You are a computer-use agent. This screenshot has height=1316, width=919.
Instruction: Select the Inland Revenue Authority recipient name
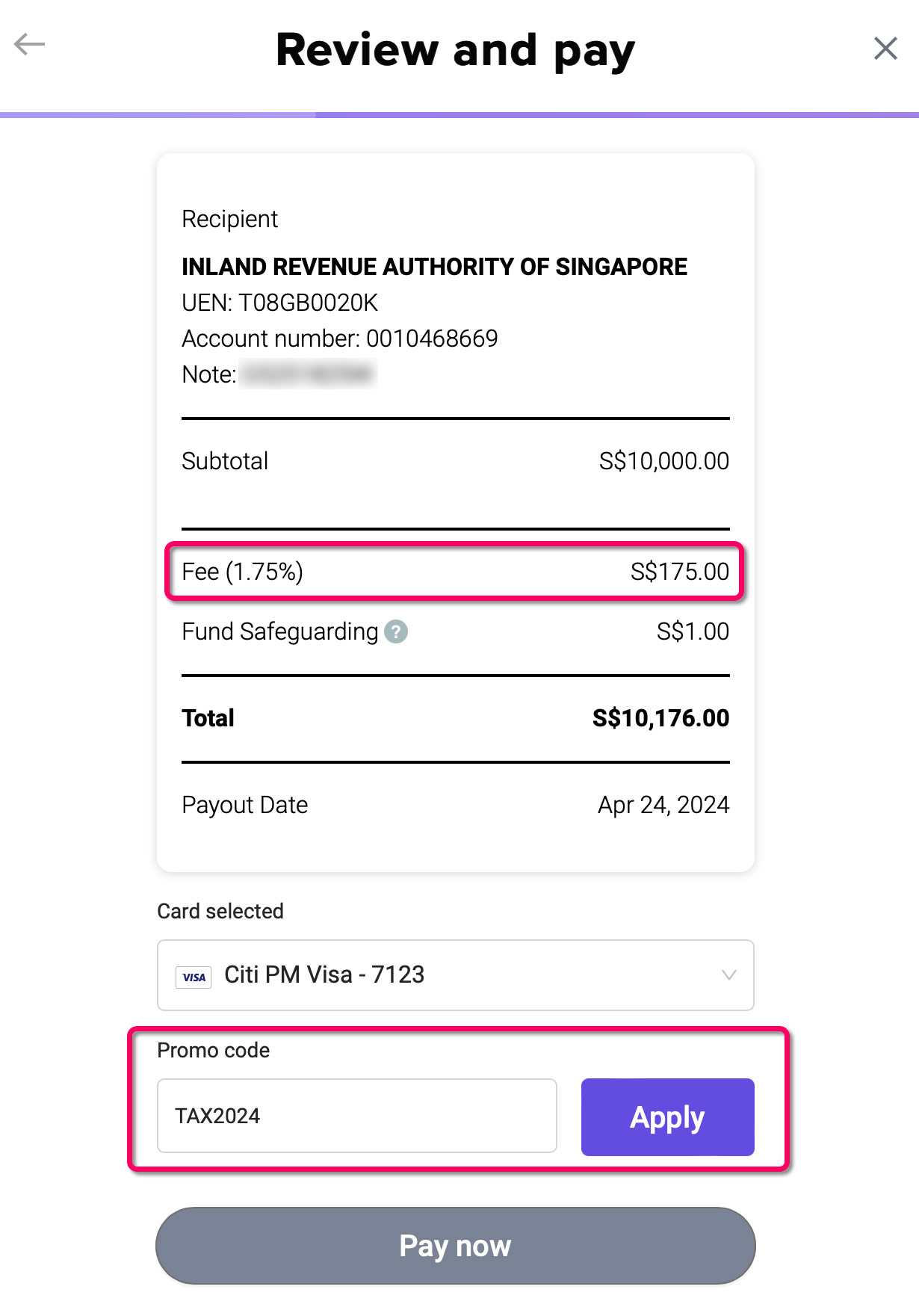click(434, 267)
